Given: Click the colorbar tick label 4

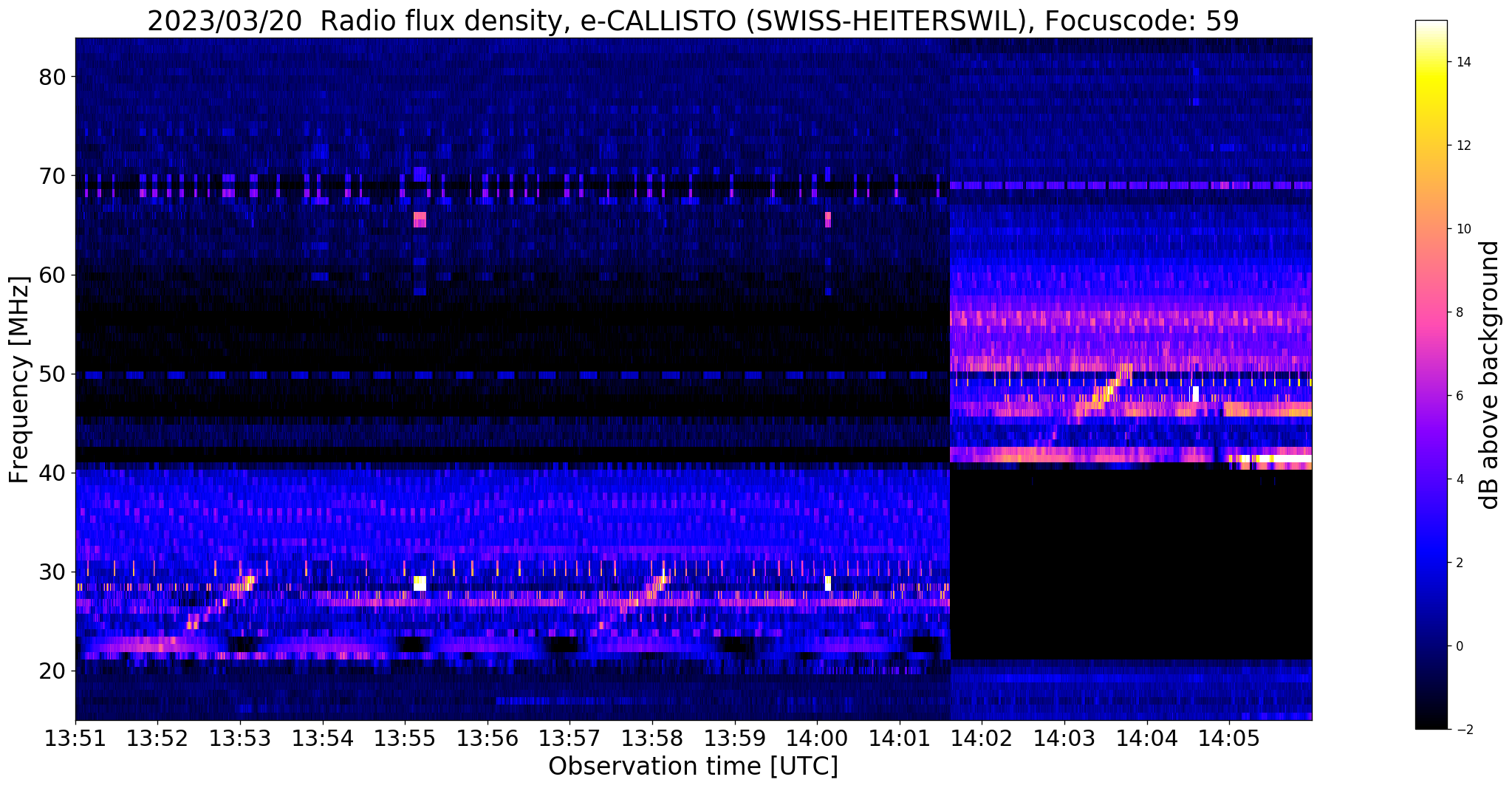Looking at the screenshot, I should point(1458,479).
